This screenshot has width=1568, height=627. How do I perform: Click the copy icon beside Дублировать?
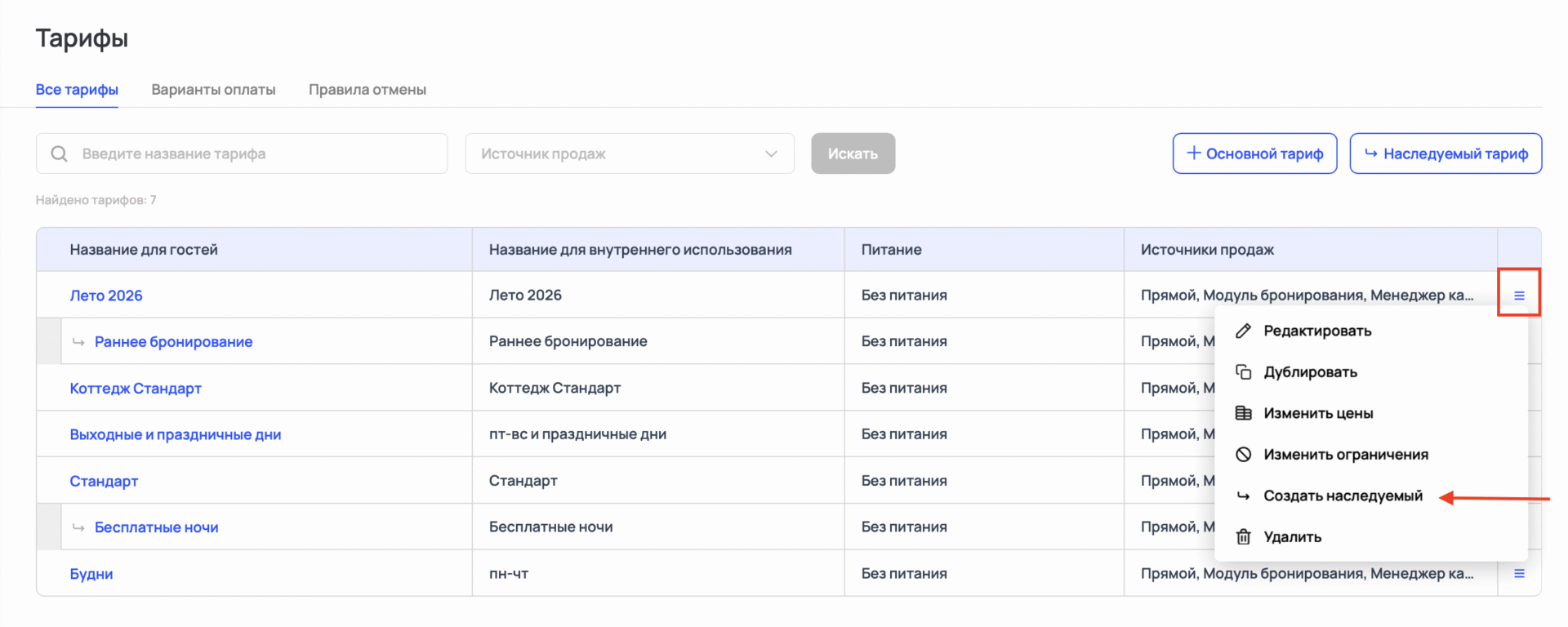pos(1243,372)
